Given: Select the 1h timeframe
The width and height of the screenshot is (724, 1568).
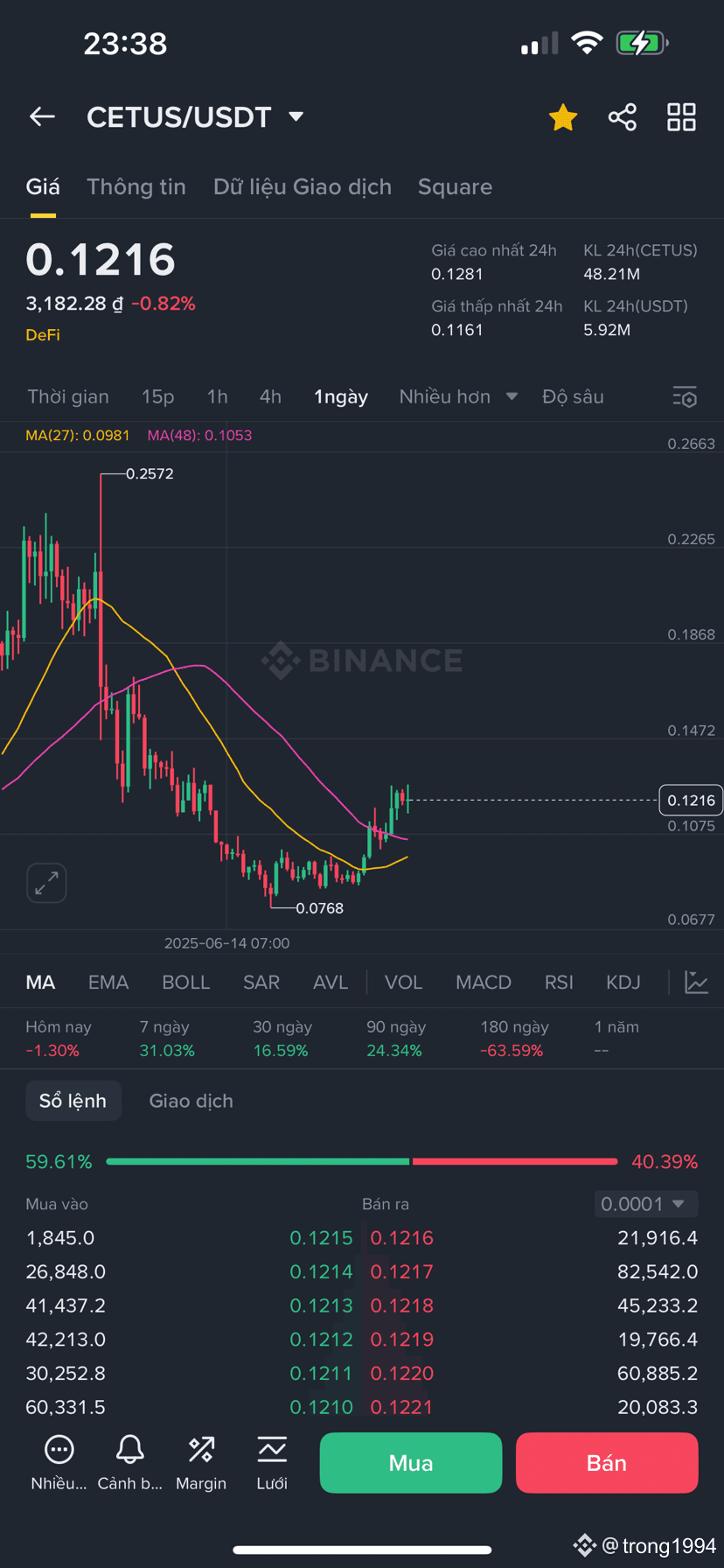Looking at the screenshot, I should point(218,396).
